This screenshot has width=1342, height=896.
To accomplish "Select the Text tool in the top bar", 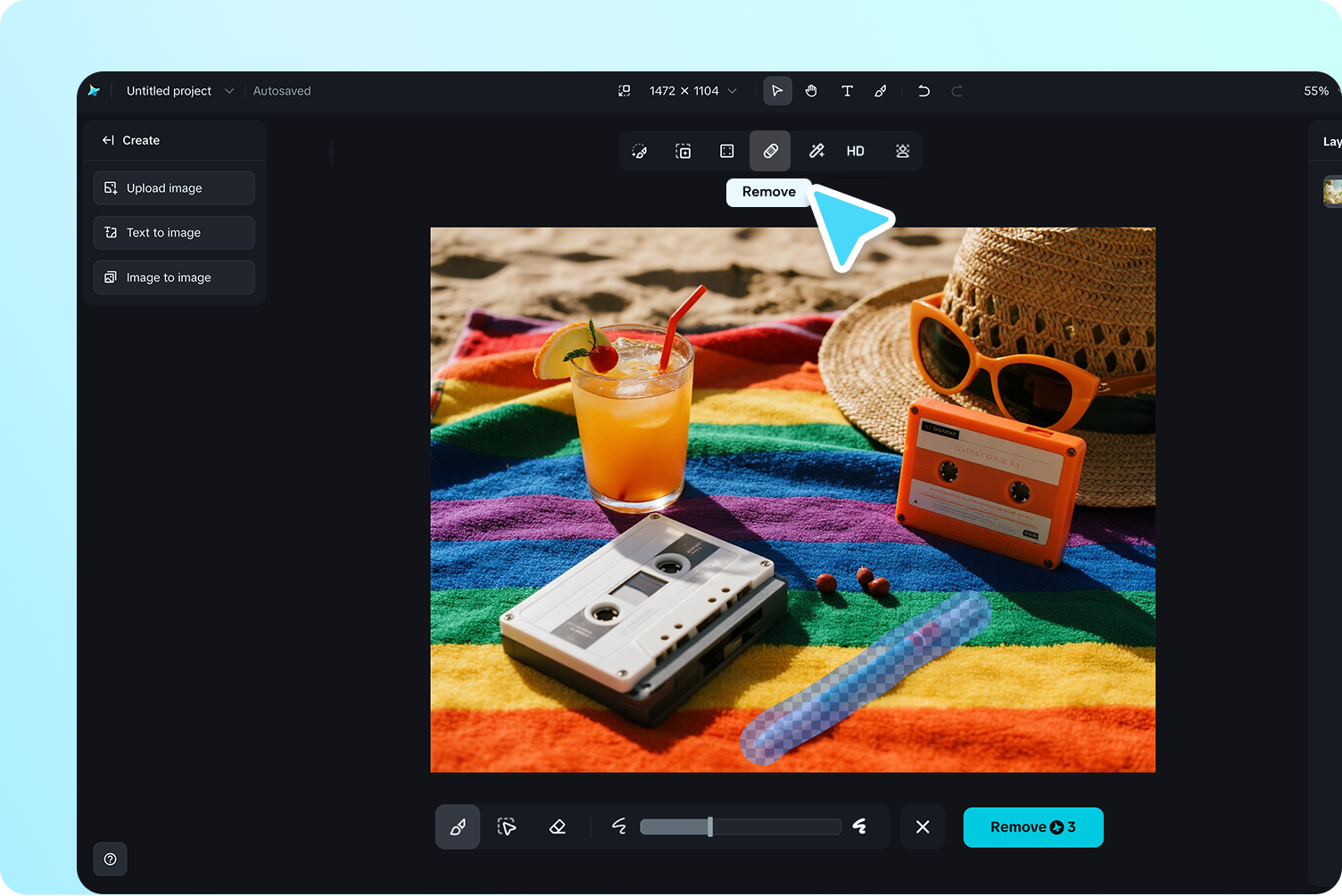I will point(846,90).
